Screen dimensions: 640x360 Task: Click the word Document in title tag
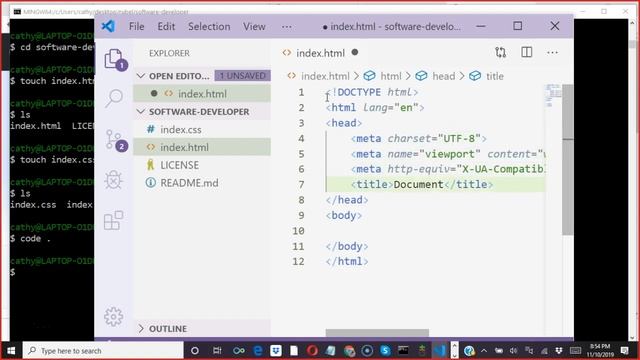[418, 184]
